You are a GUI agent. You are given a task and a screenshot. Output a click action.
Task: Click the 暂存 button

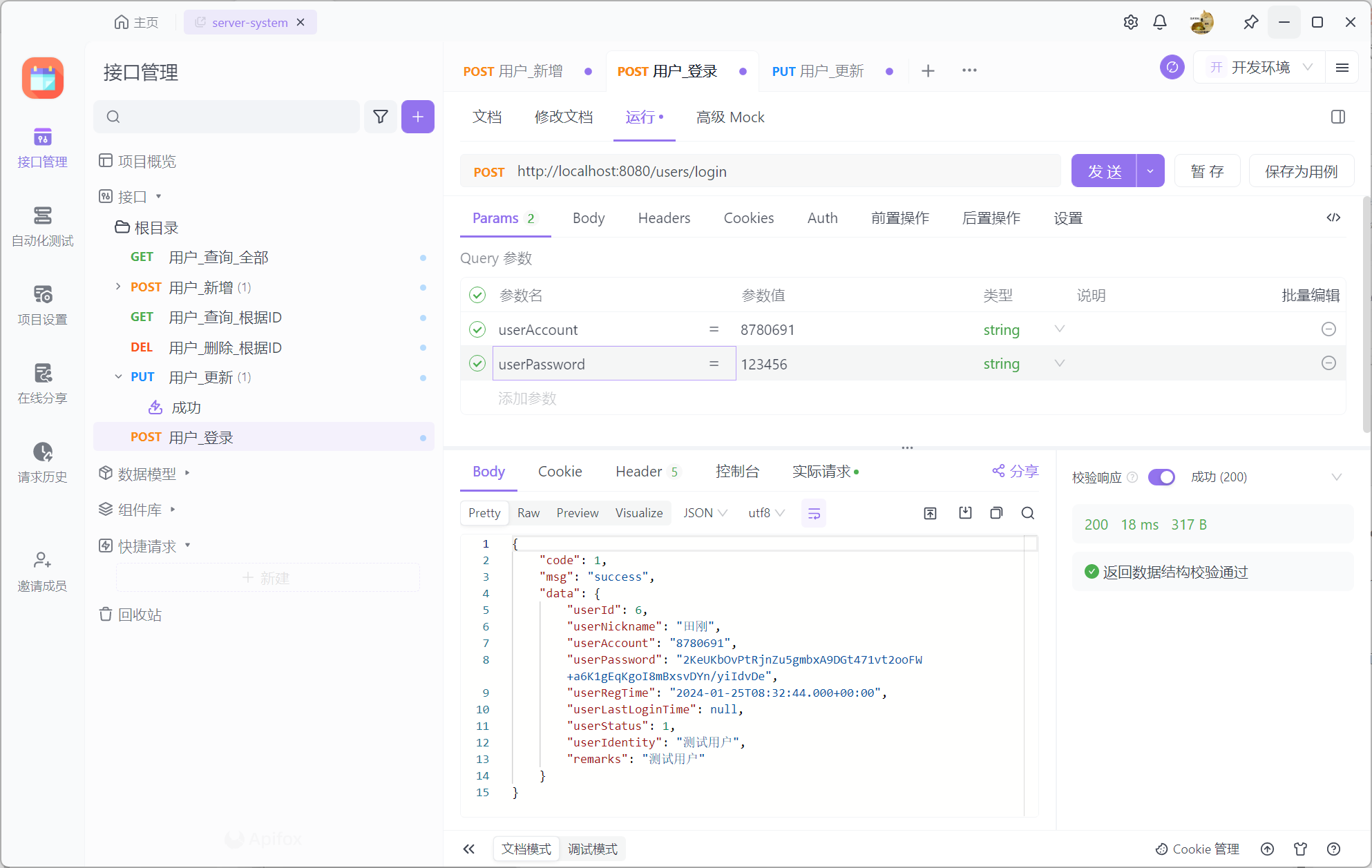pyautogui.click(x=1208, y=171)
